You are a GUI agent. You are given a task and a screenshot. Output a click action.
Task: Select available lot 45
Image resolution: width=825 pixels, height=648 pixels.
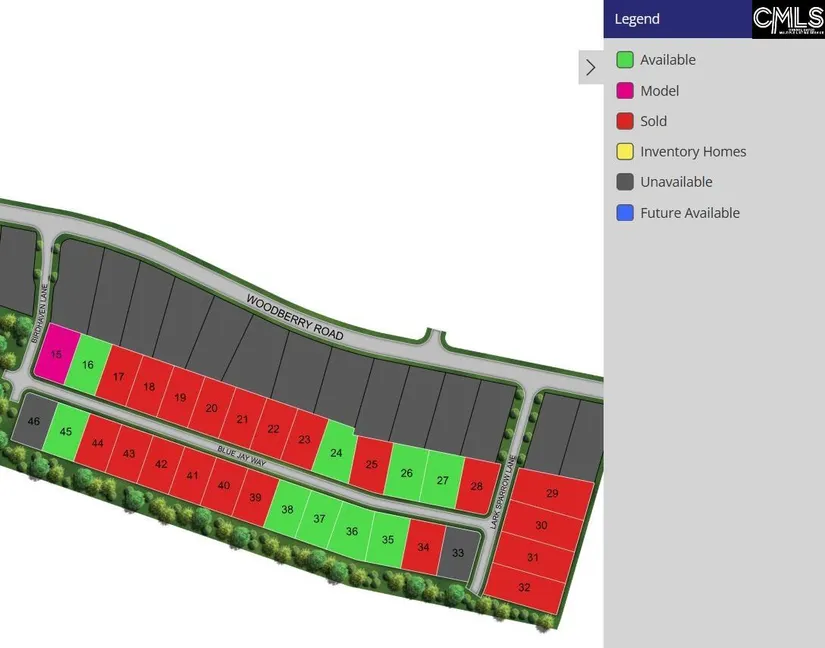(66, 431)
